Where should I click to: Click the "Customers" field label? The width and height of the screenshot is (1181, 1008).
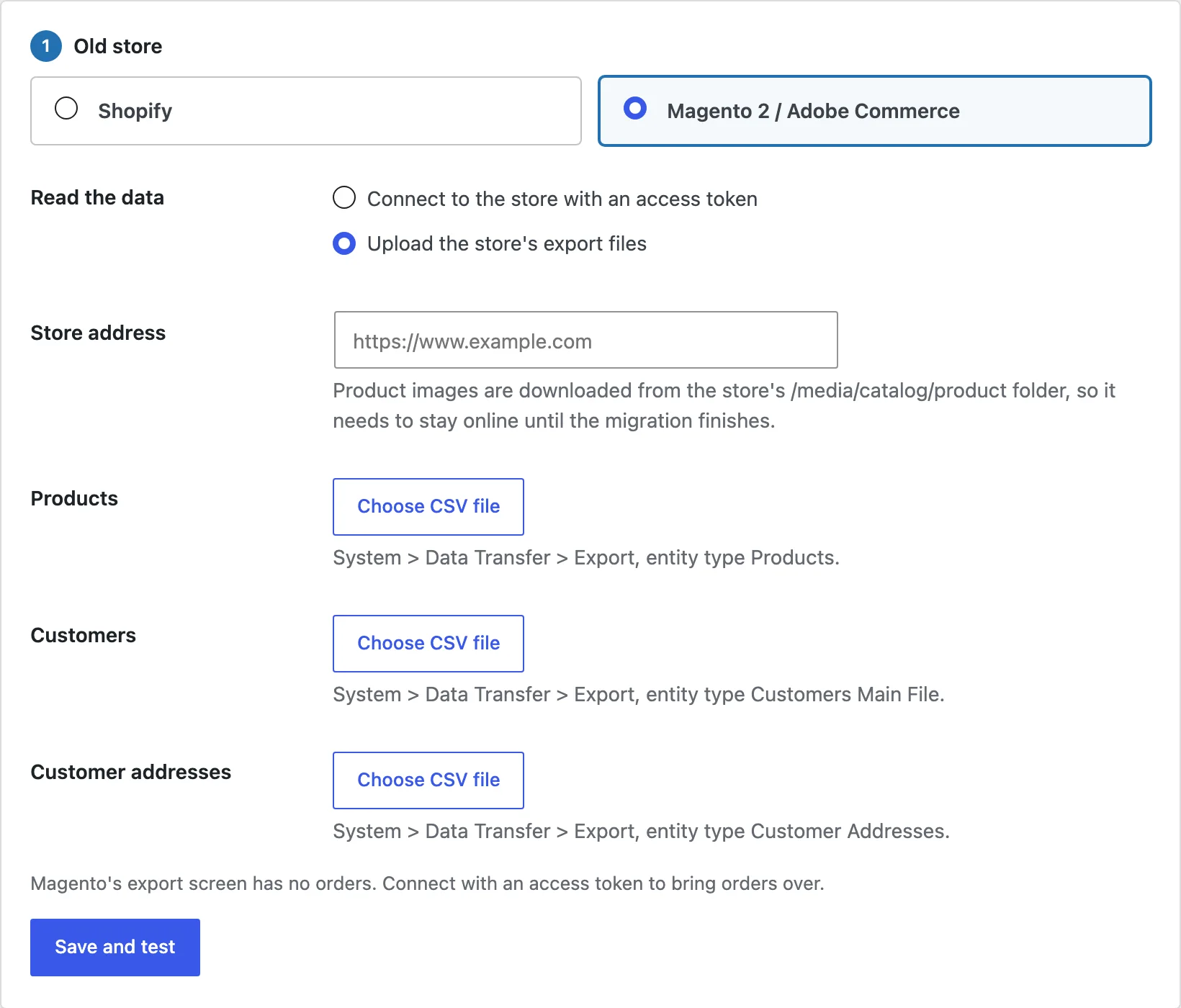[x=83, y=635]
